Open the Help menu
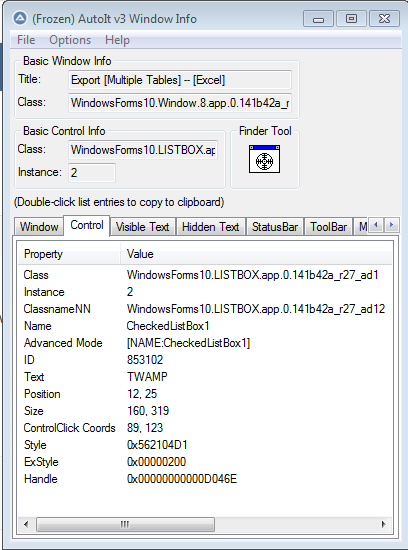This screenshot has height=550, width=408. coord(117,40)
